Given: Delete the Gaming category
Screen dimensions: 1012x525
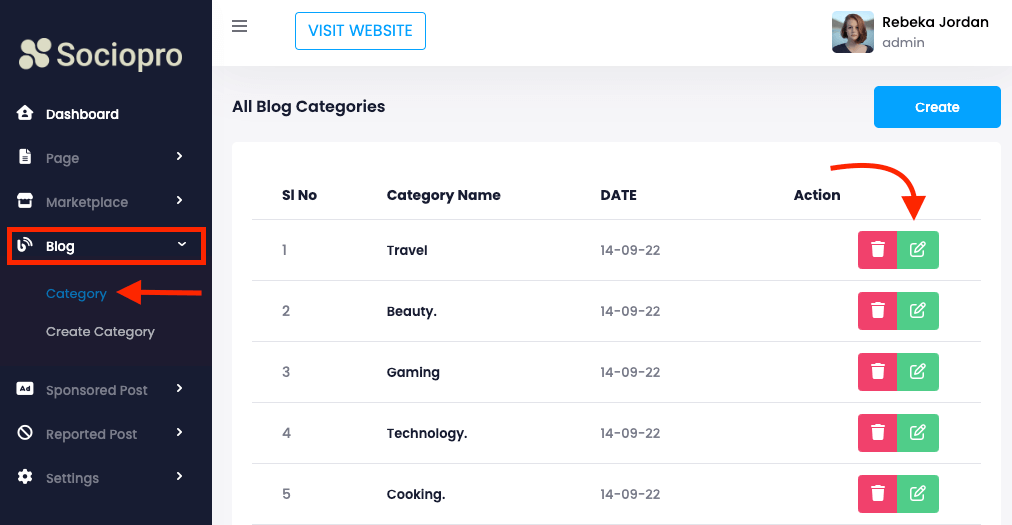Looking at the screenshot, I should (x=877, y=372).
